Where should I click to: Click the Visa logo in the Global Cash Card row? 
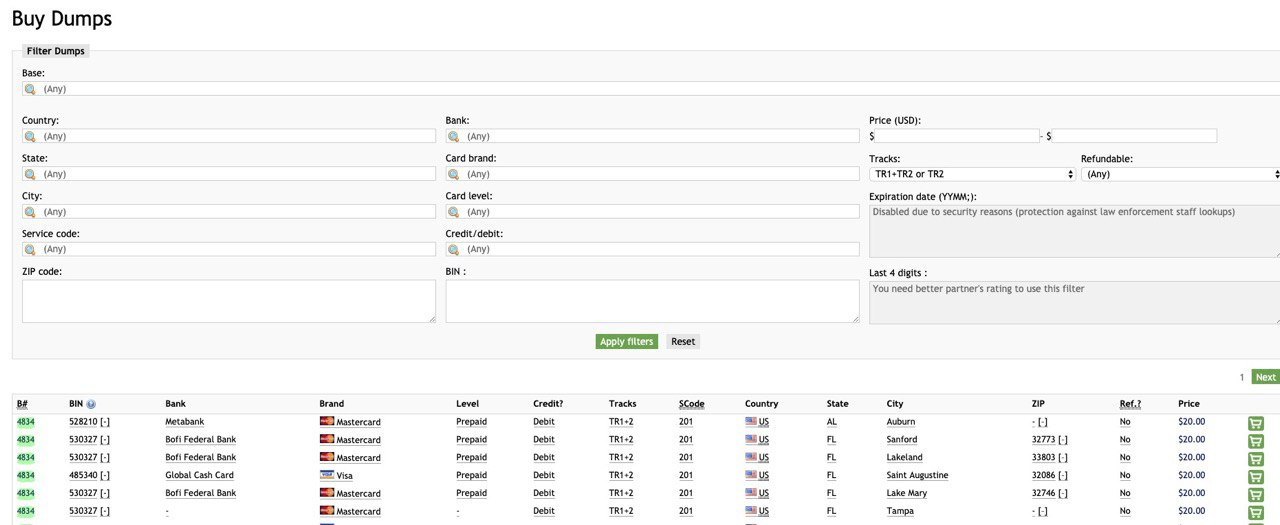tap(327, 476)
